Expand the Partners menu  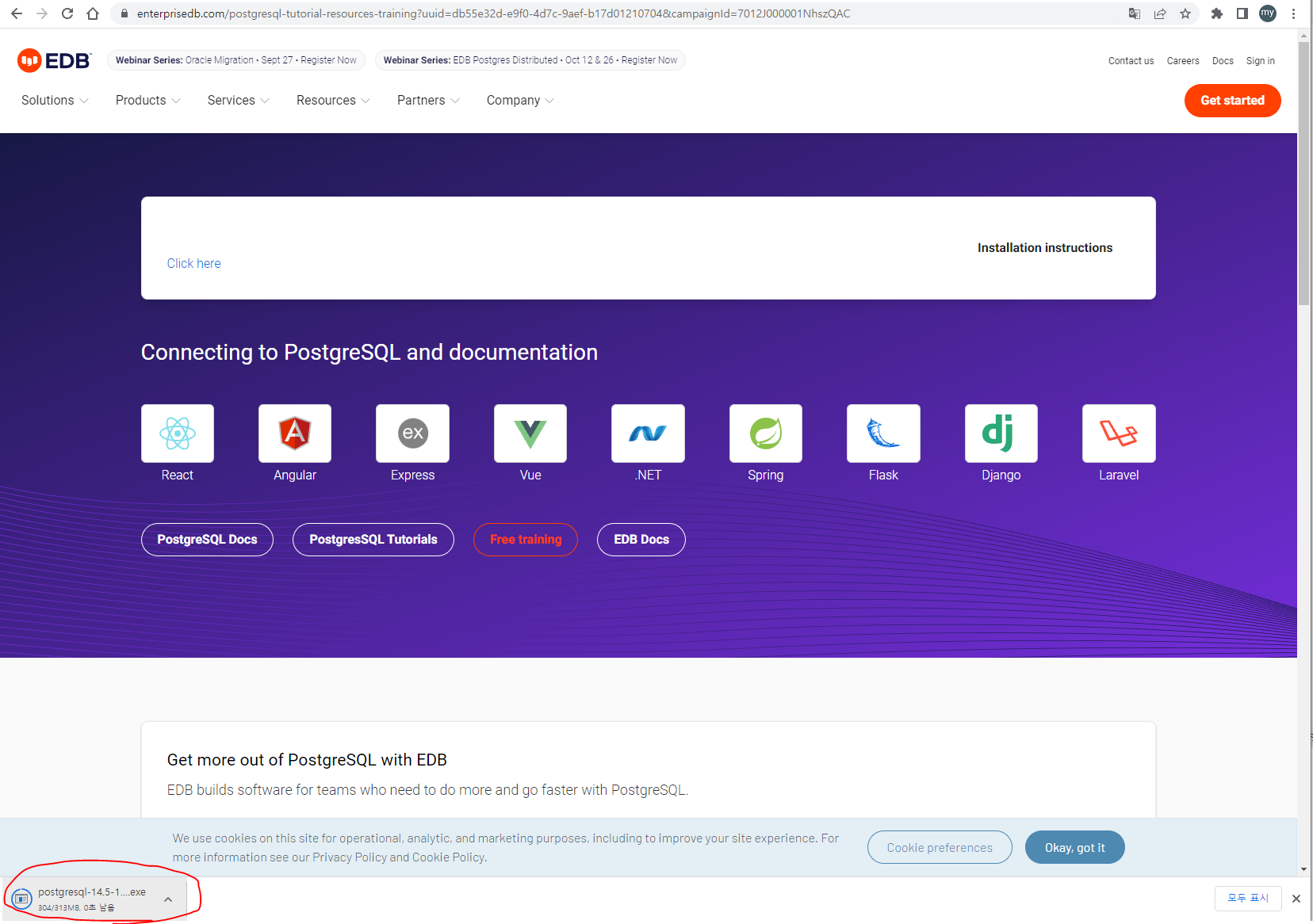[428, 101]
